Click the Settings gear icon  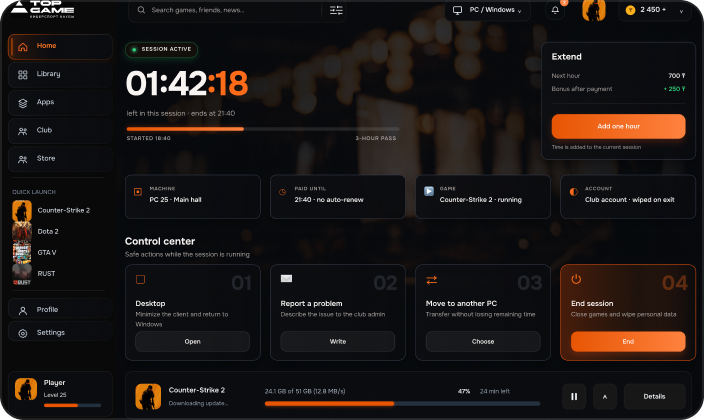(23, 333)
